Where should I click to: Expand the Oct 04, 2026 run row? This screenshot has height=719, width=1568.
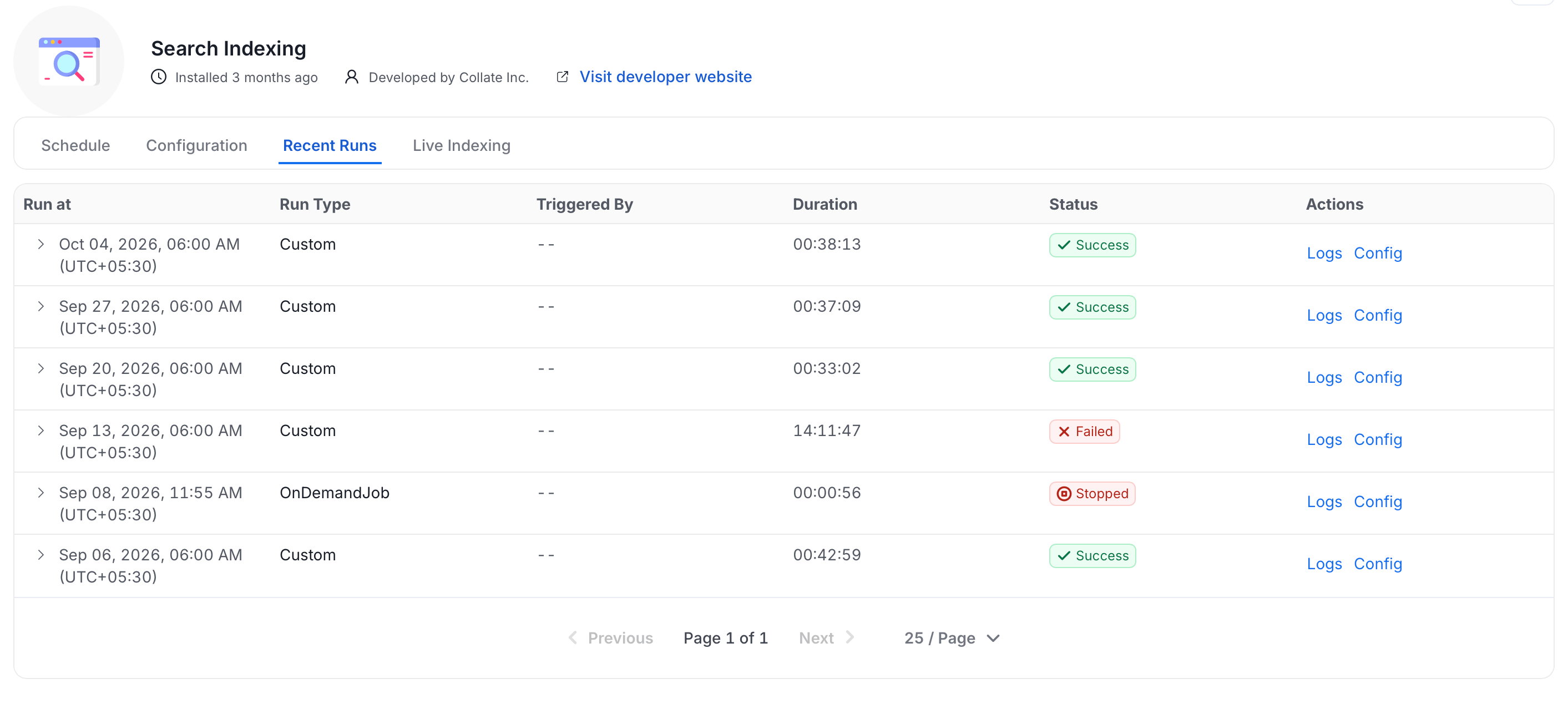pyautogui.click(x=41, y=244)
